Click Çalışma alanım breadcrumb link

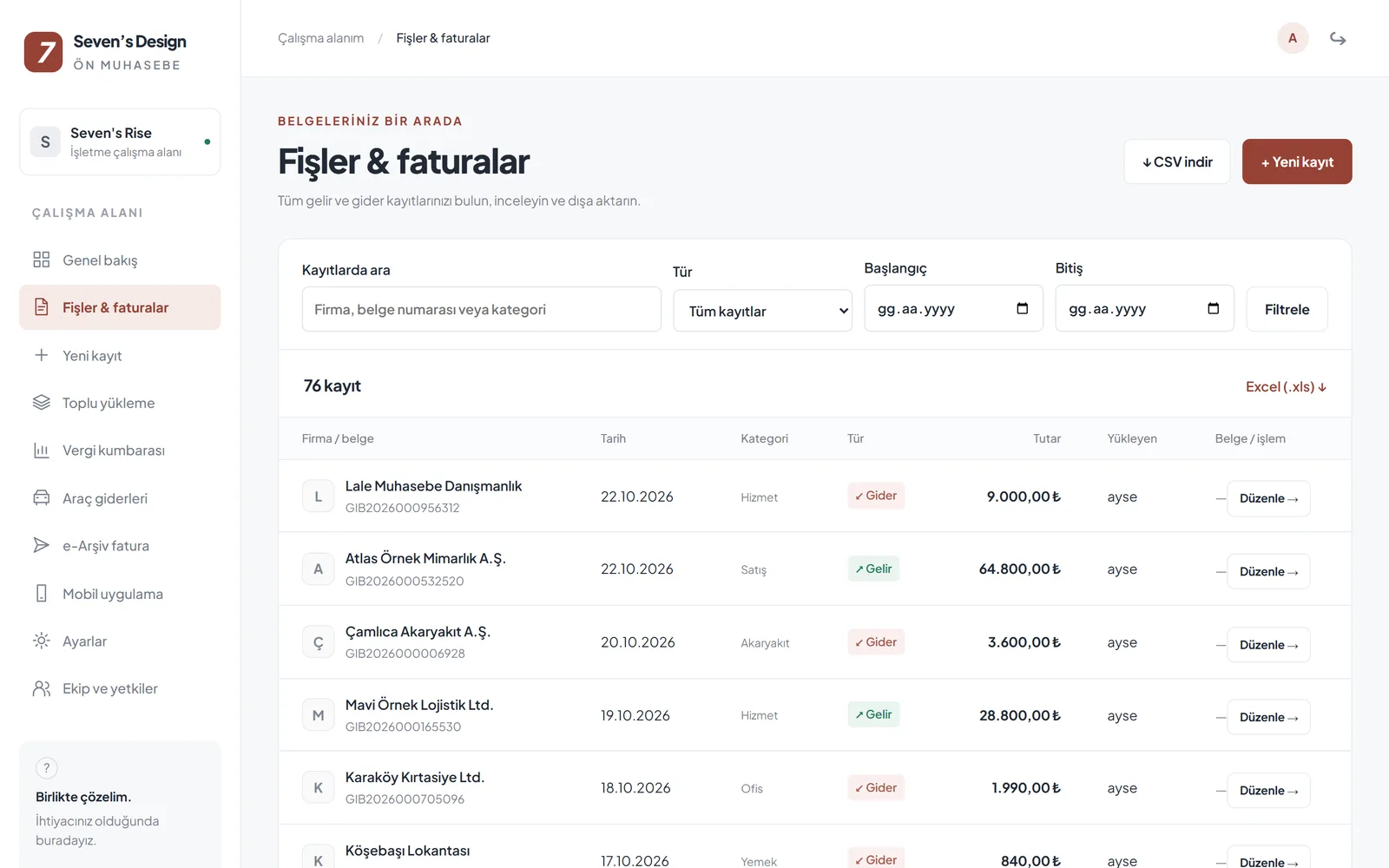point(320,38)
